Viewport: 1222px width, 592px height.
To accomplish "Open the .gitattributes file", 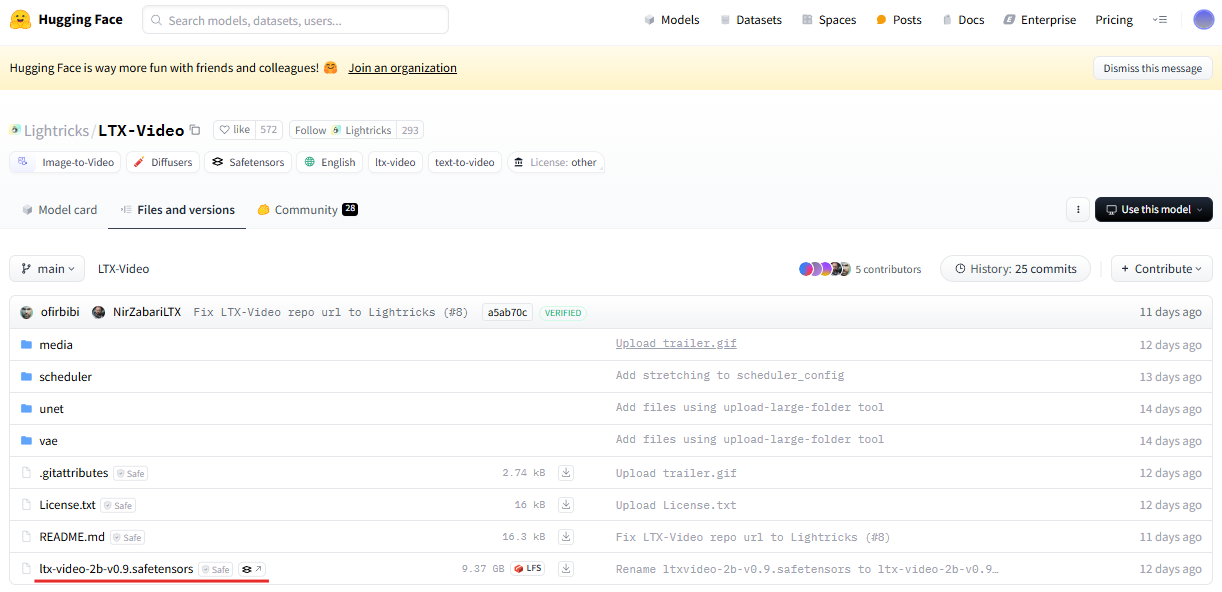I will tap(74, 473).
